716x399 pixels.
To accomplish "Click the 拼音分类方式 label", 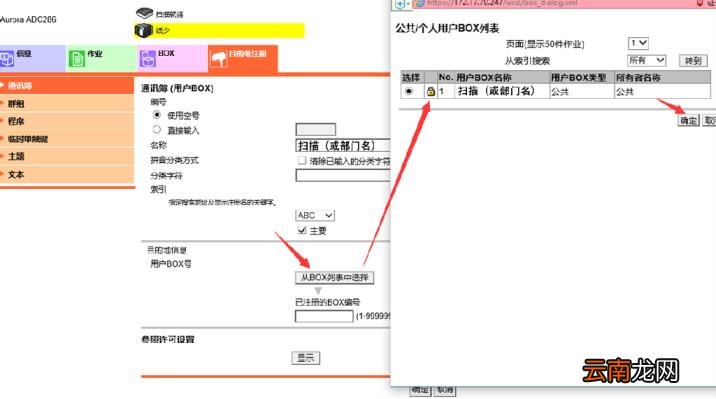I will pyautogui.click(x=174, y=160).
